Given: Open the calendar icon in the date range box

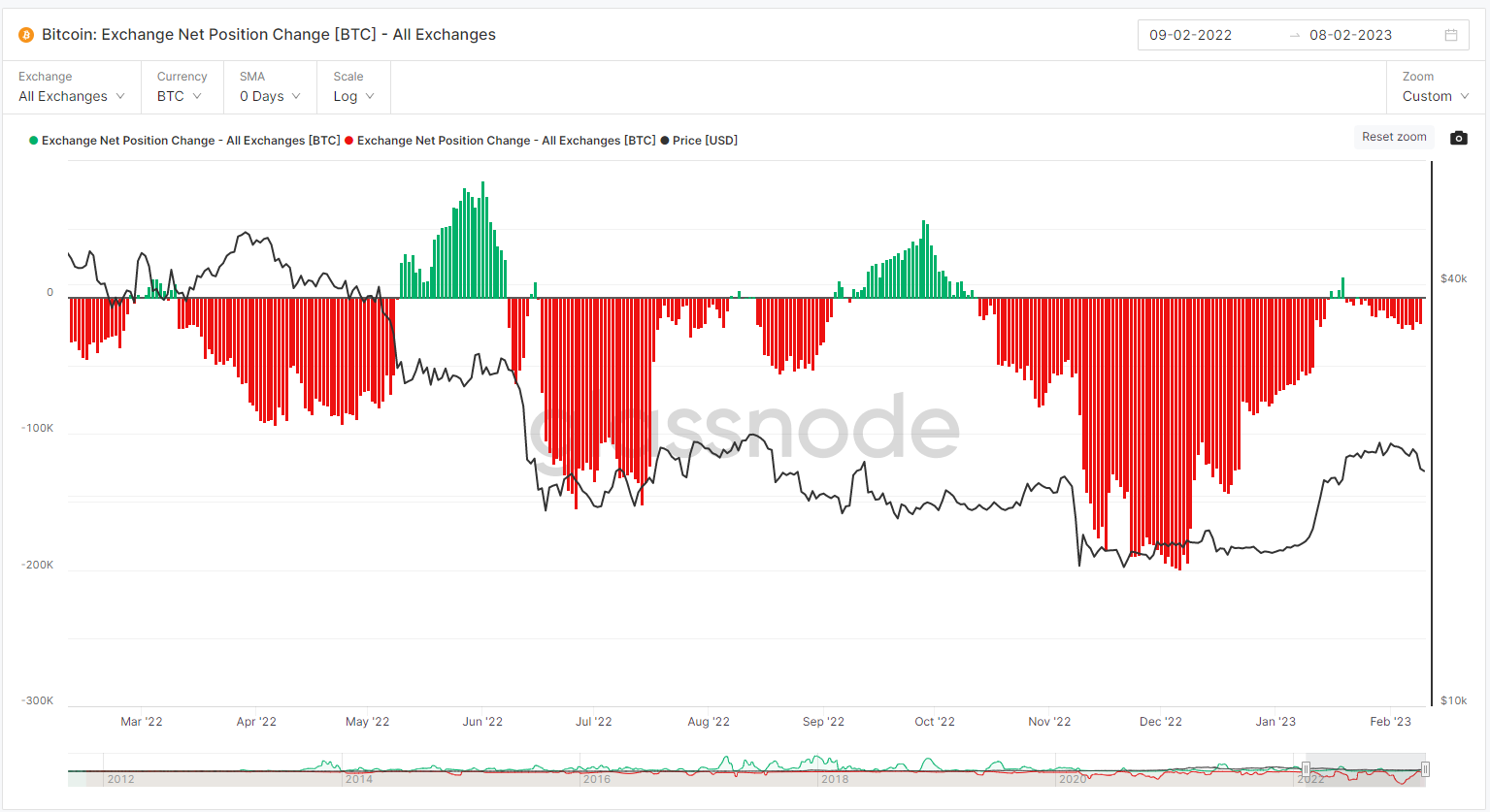Looking at the screenshot, I should [x=1451, y=35].
